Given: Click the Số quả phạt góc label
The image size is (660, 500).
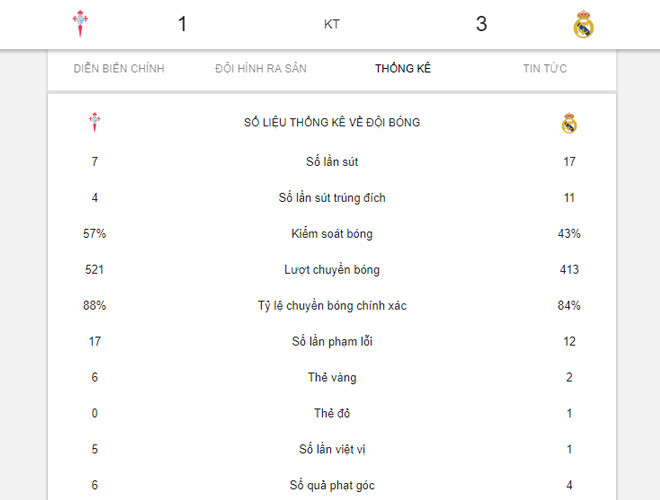Looking at the screenshot, I should tap(332, 486).
